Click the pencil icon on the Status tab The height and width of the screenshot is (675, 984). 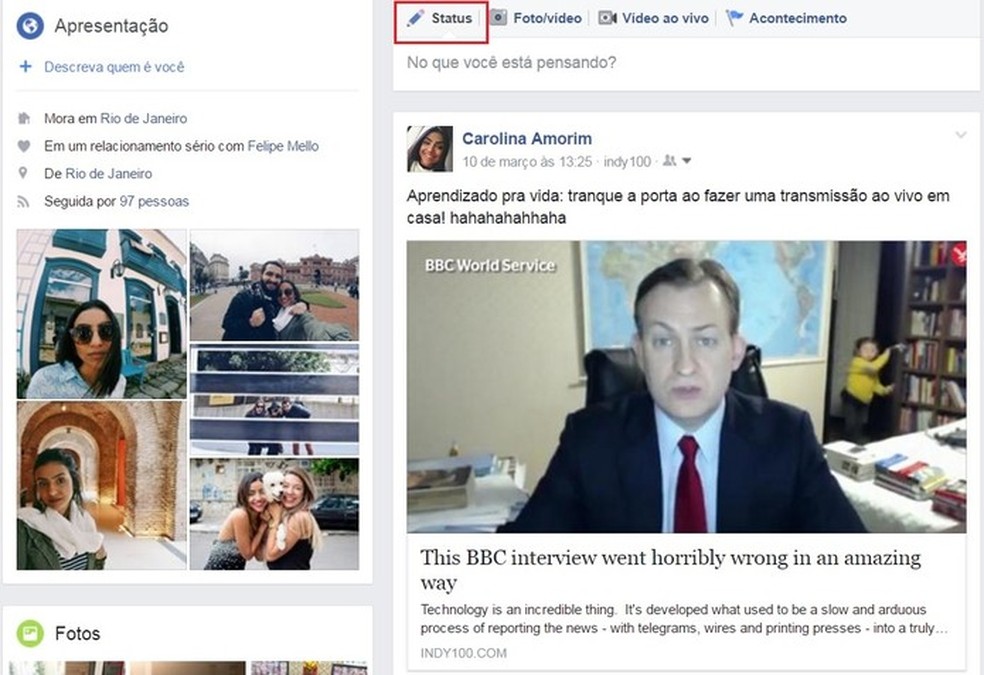(415, 18)
